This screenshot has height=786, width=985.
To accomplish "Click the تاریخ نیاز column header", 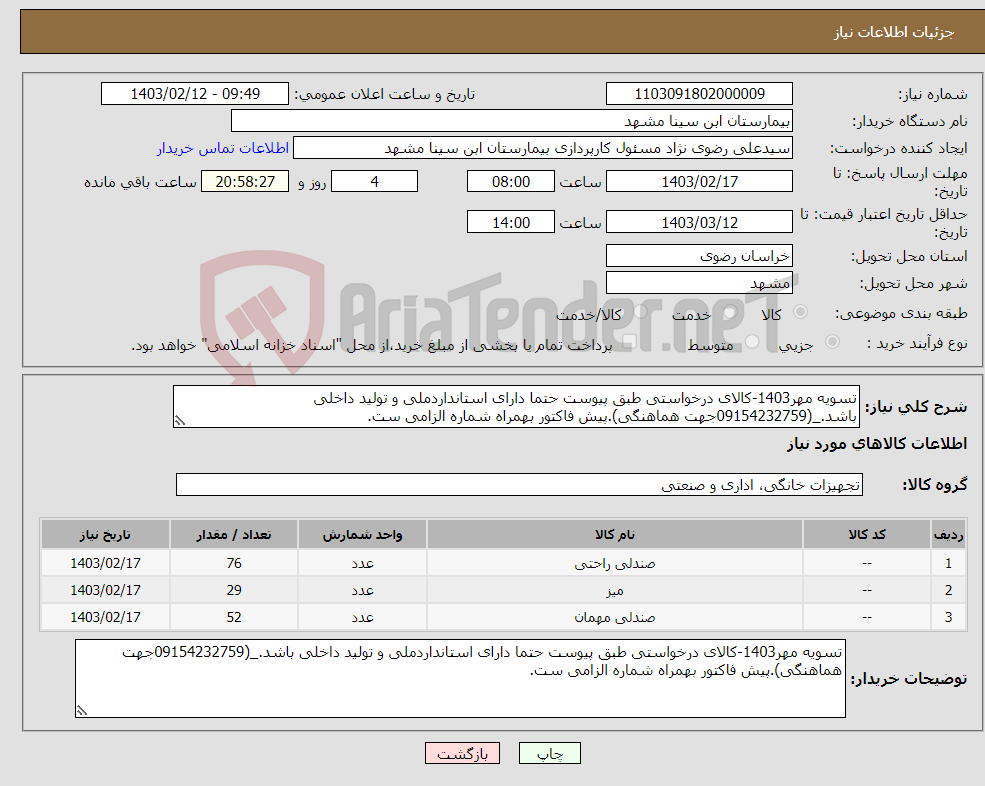I will 105,535.
